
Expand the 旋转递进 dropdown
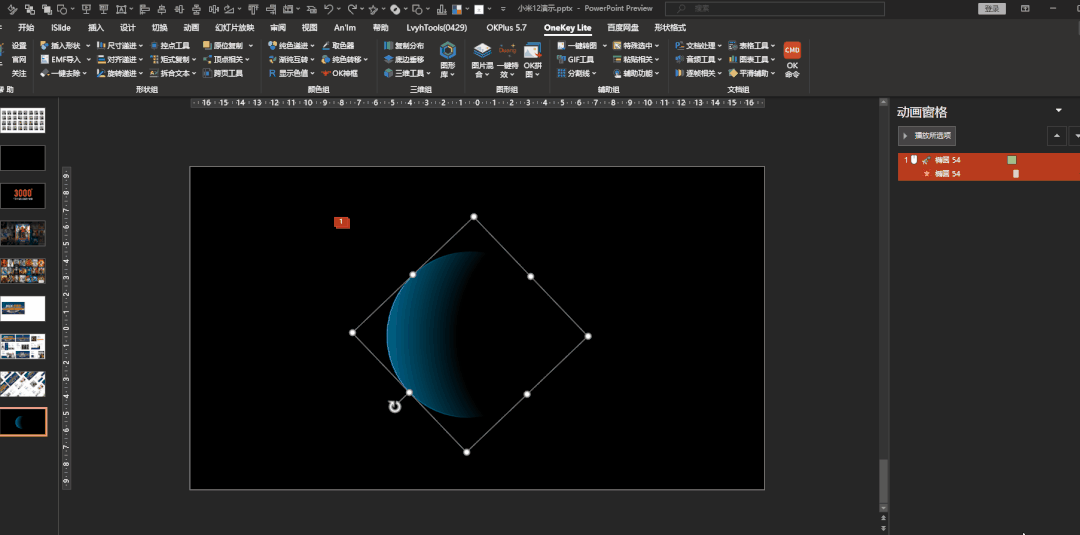pyautogui.click(x=141, y=73)
